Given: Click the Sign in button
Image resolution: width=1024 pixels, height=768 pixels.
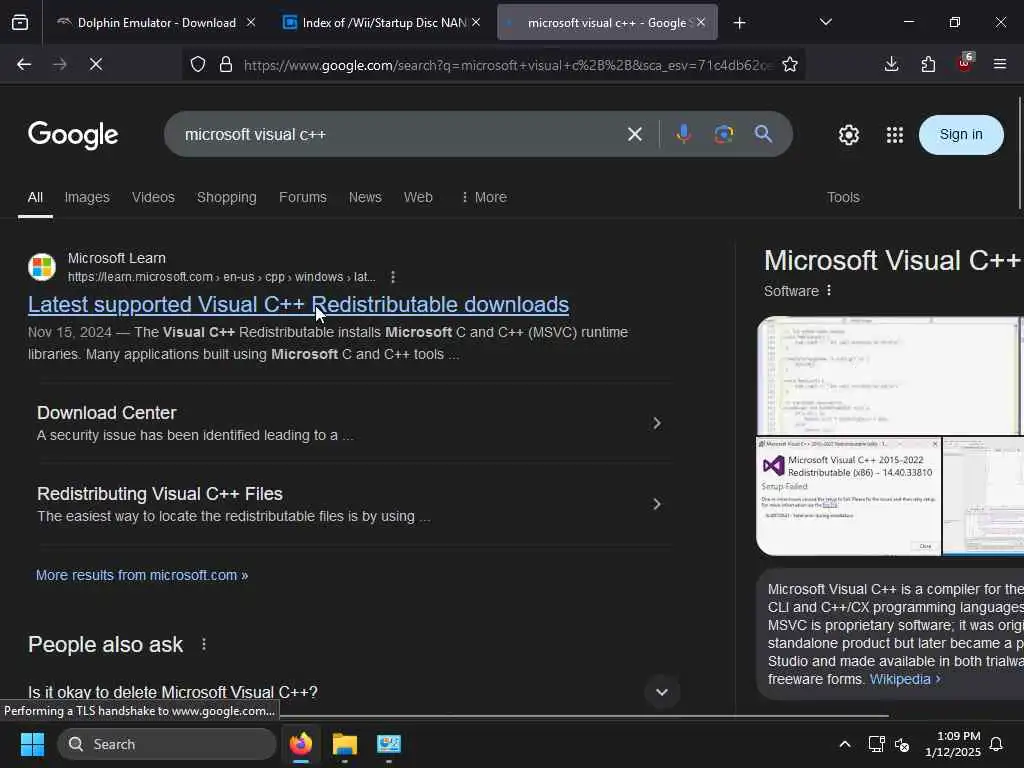Looking at the screenshot, I should [x=961, y=135].
